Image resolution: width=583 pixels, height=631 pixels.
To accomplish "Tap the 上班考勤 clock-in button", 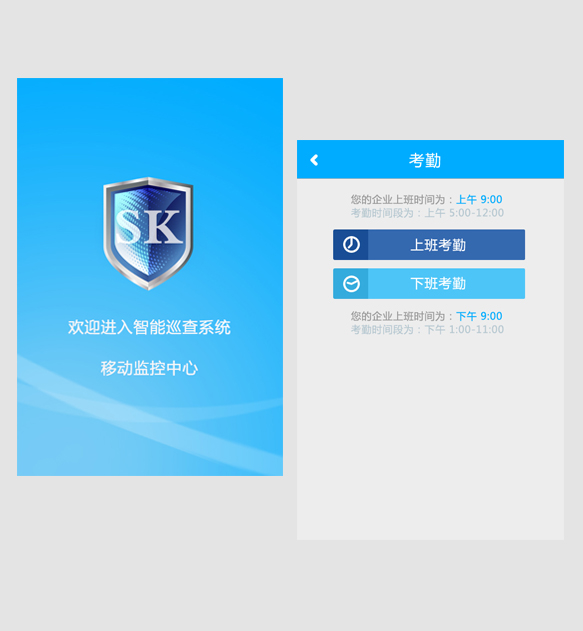I will 429,245.
